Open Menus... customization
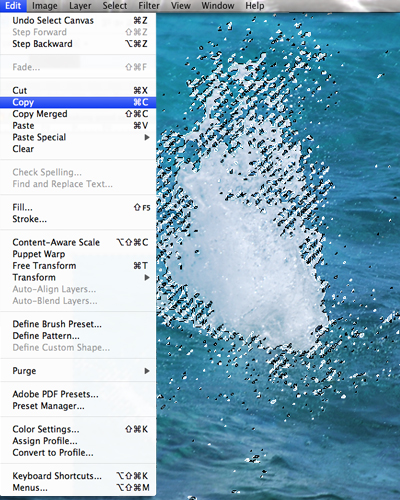 pyautogui.click(x=78, y=488)
